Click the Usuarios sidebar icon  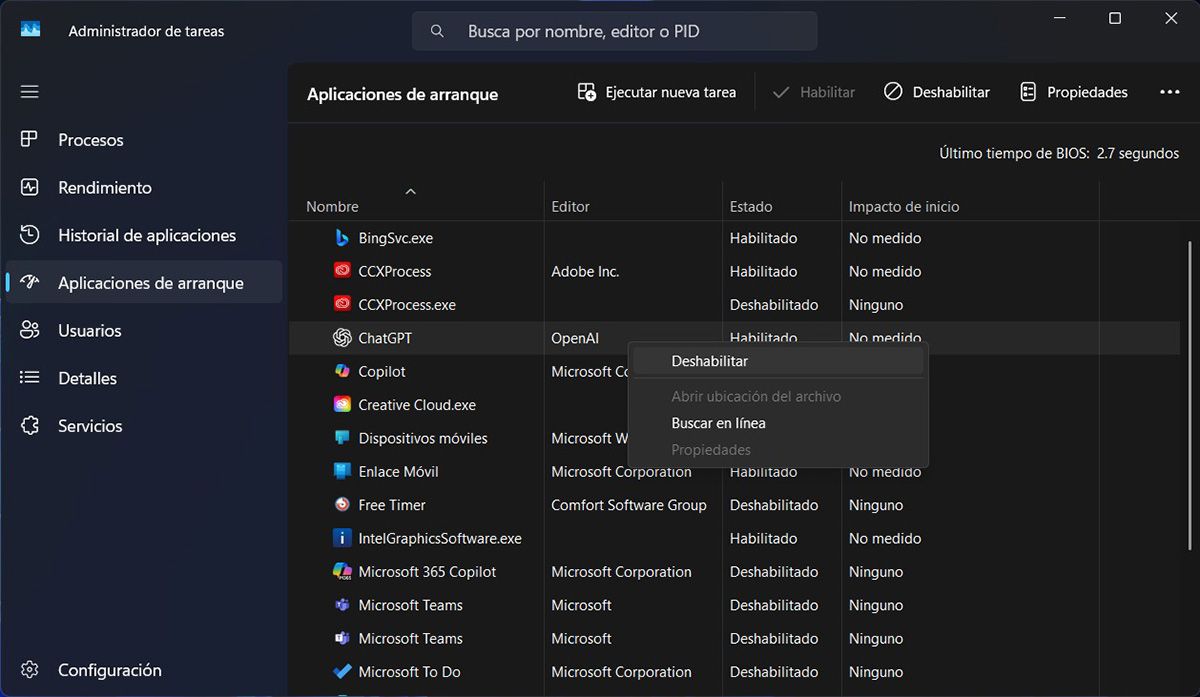tap(29, 330)
